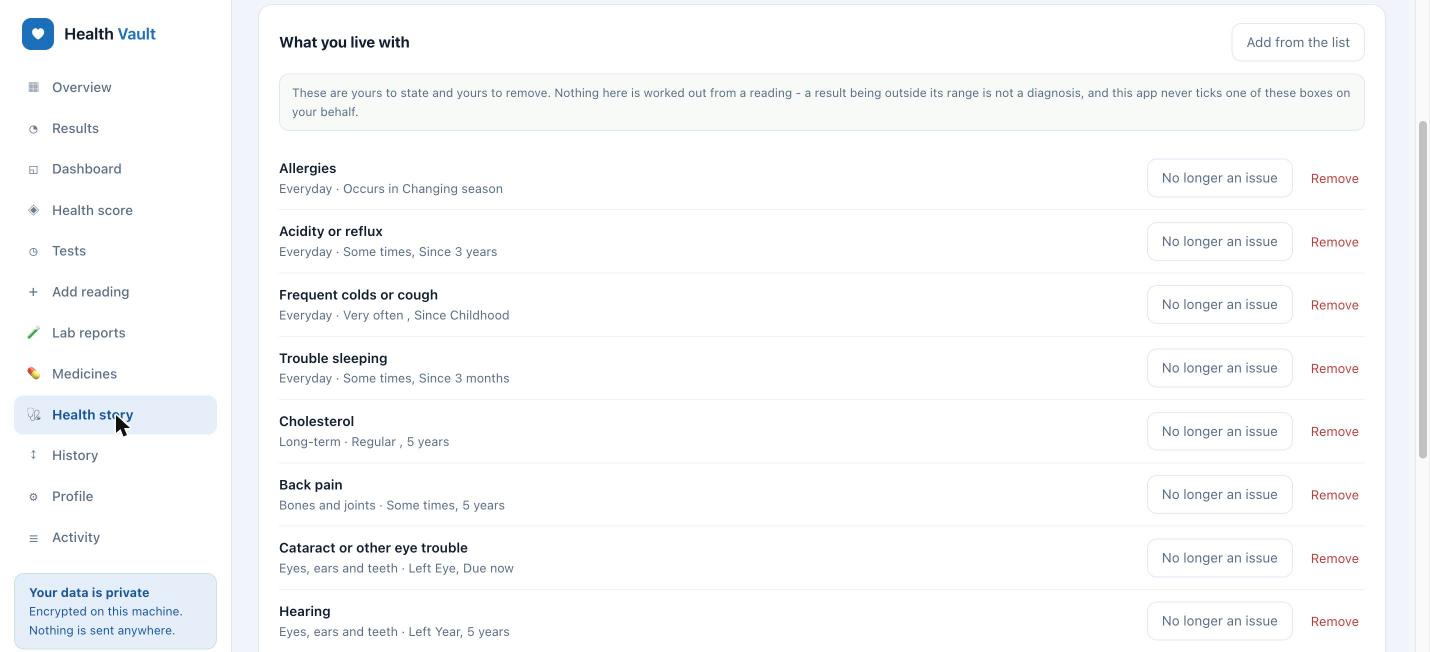This screenshot has width=1430, height=652.
Task: Click 'Bones and joints · Some times, 5 years'
Action: 392,505
